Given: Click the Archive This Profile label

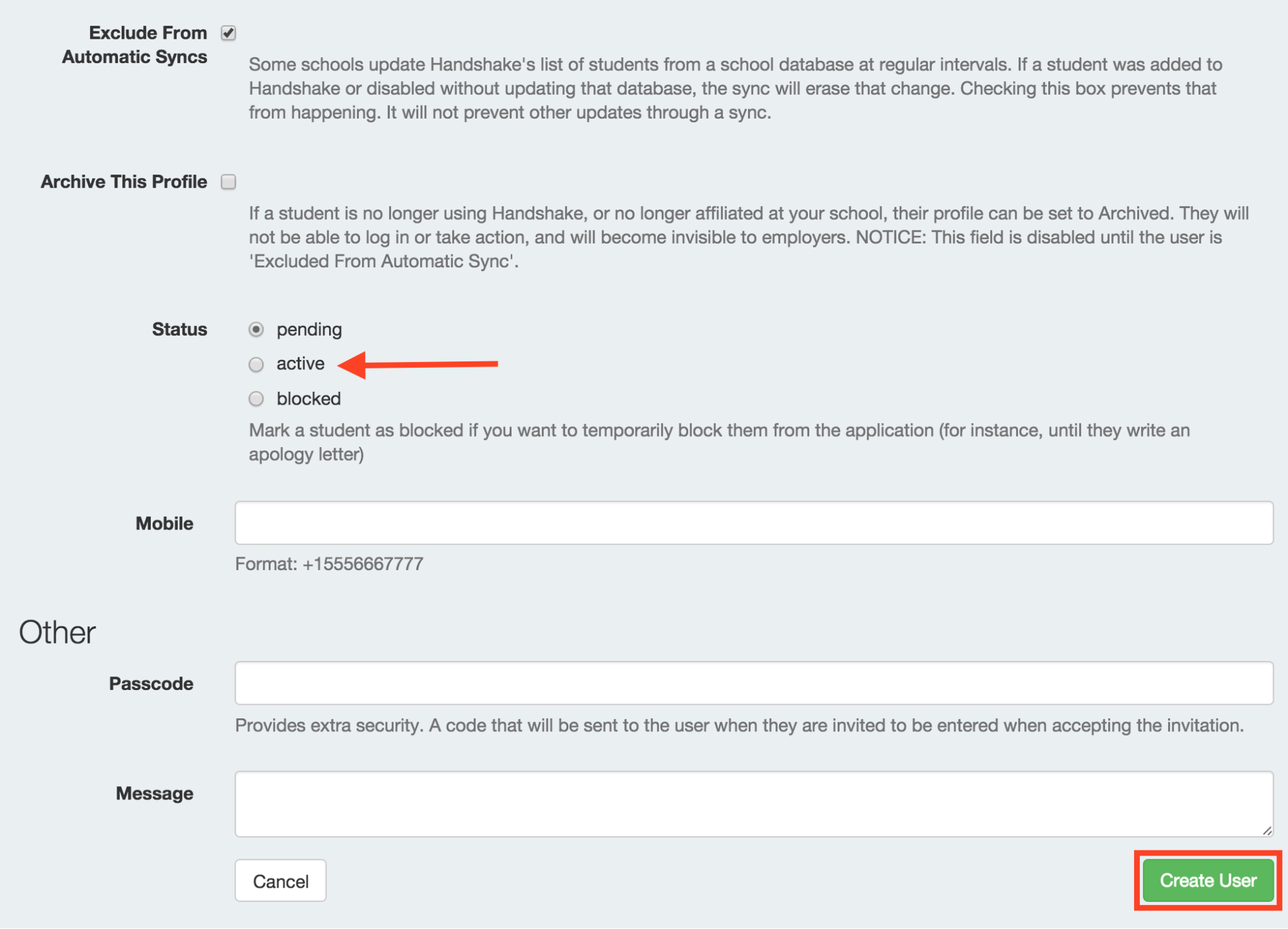Looking at the screenshot, I should [x=124, y=181].
